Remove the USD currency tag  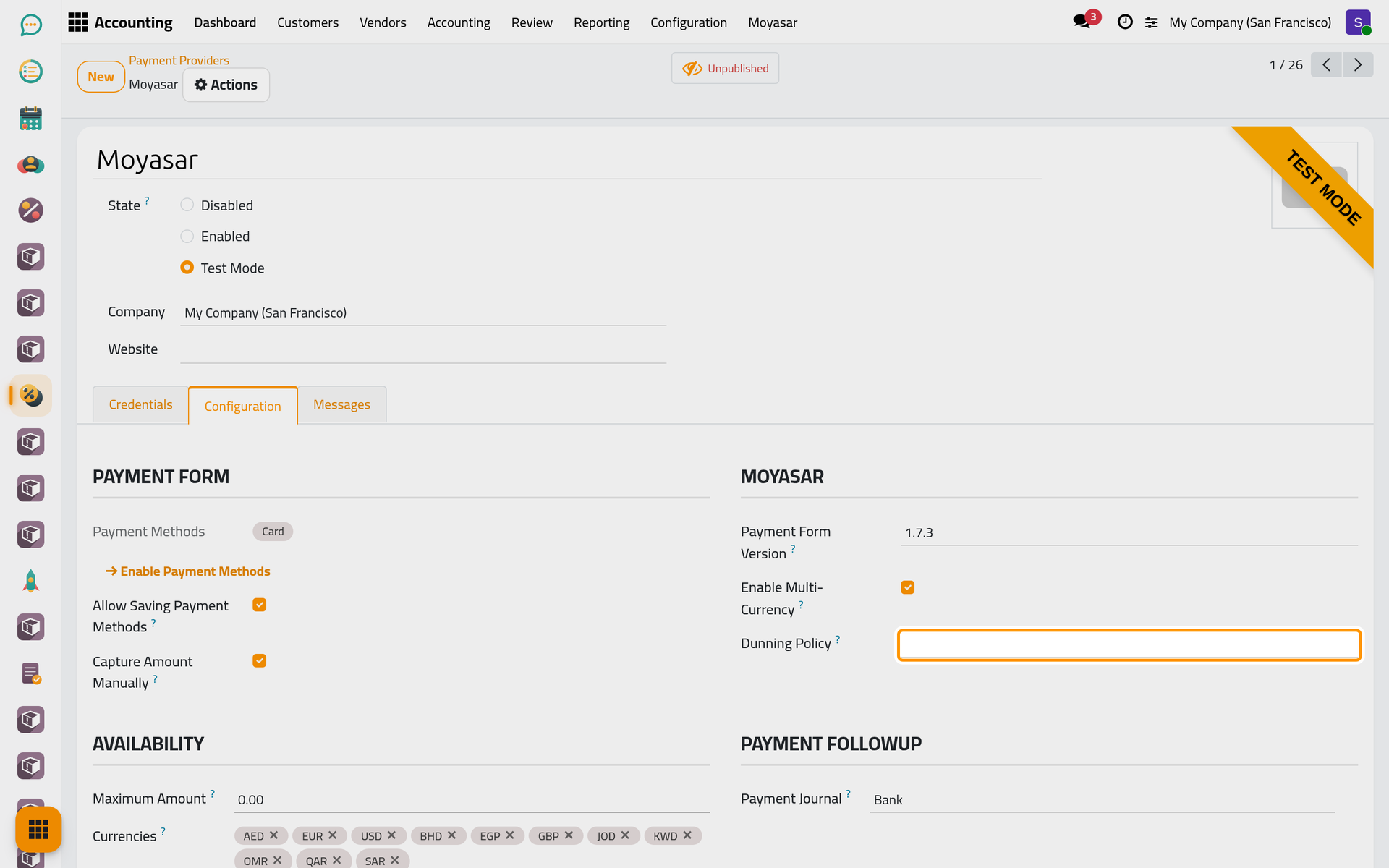click(391, 835)
